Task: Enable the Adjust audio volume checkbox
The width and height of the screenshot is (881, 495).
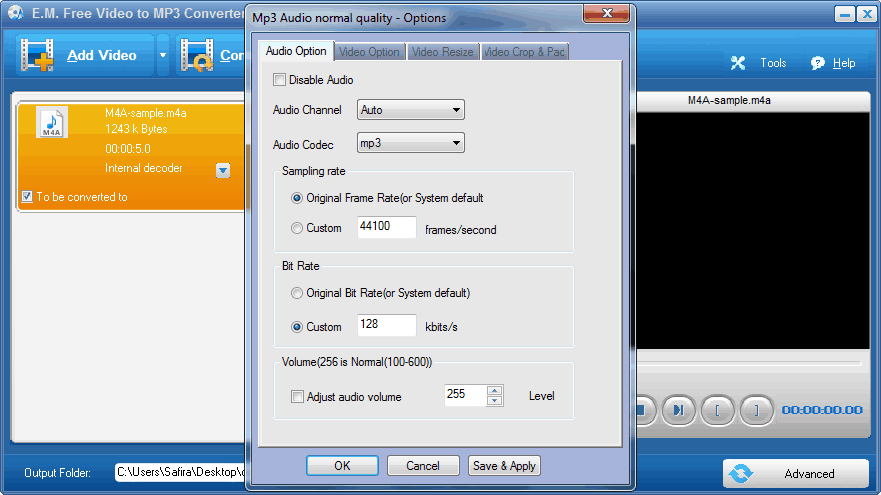Action: click(x=297, y=397)
